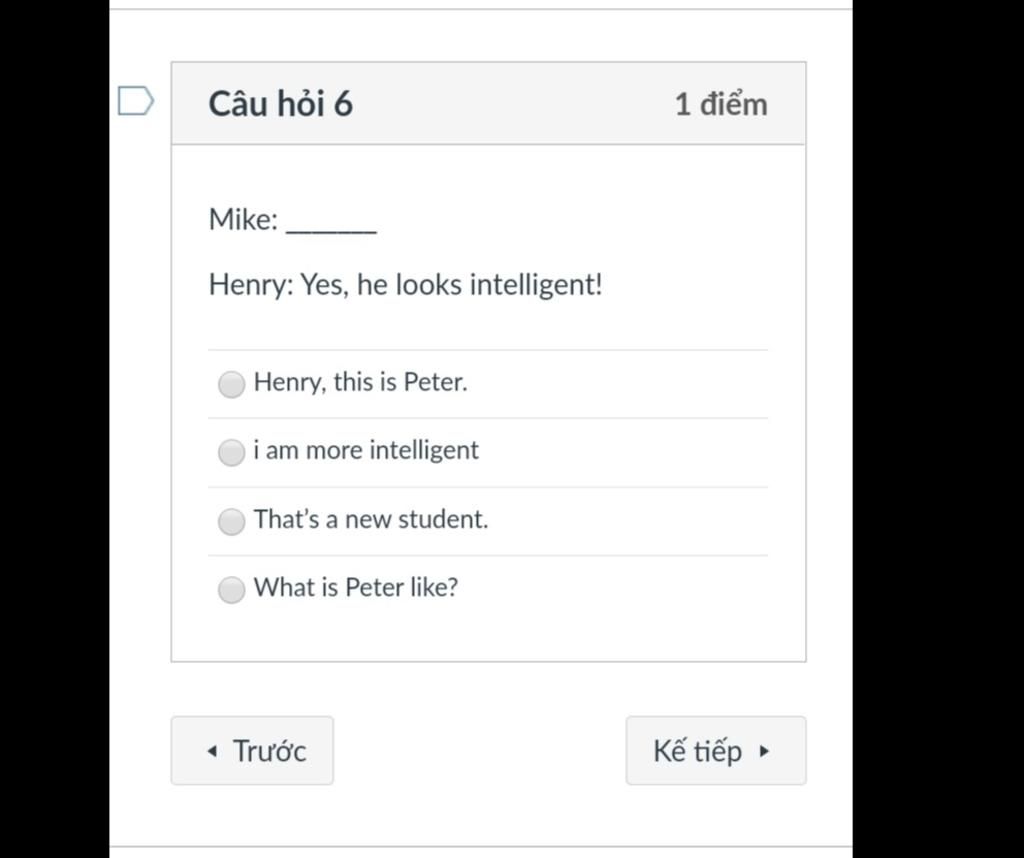Click Henry's reply "Yes, he looks intelligent!"
Viewport: 1024px width, 858px height.
click(x=451, y=285)
